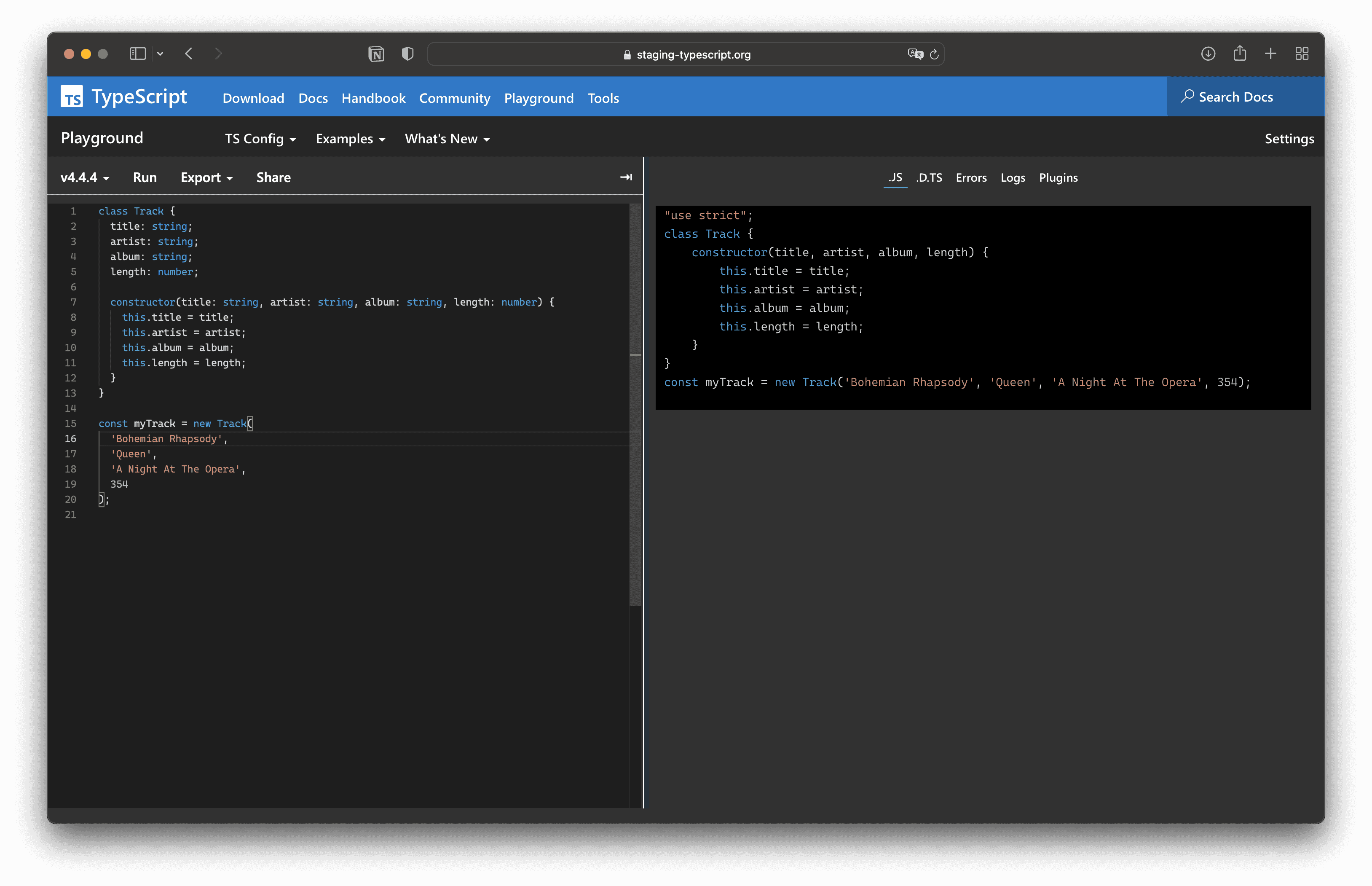Image resolution: width=1372 pixels, height=886 pixels.
Task: Open the Errors tab
Action: click(x=970, y=178)
